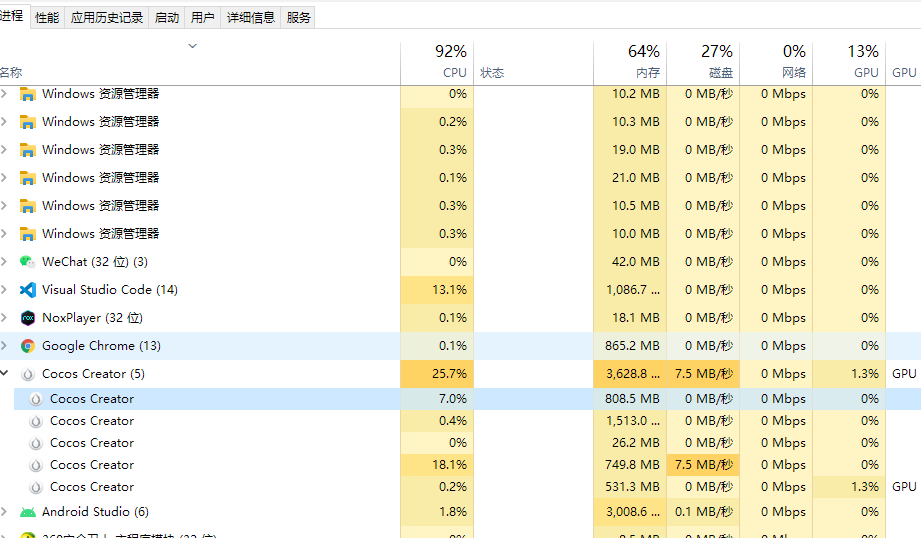Sort processes by the 13% GPU column
The width and height of the screenshot is (921, 538).
click(x=849, y=63)
